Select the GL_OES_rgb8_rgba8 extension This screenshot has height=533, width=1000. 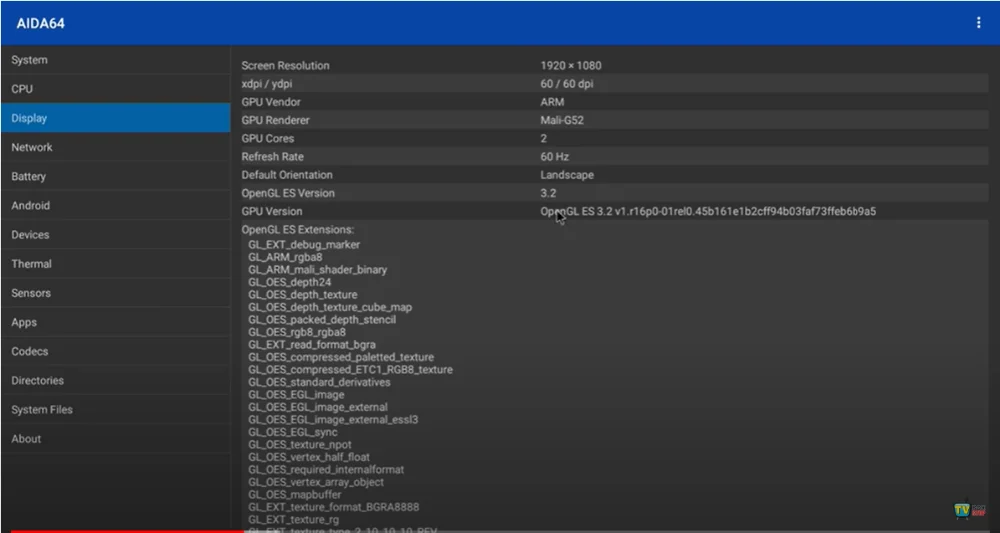pos(297,332)
